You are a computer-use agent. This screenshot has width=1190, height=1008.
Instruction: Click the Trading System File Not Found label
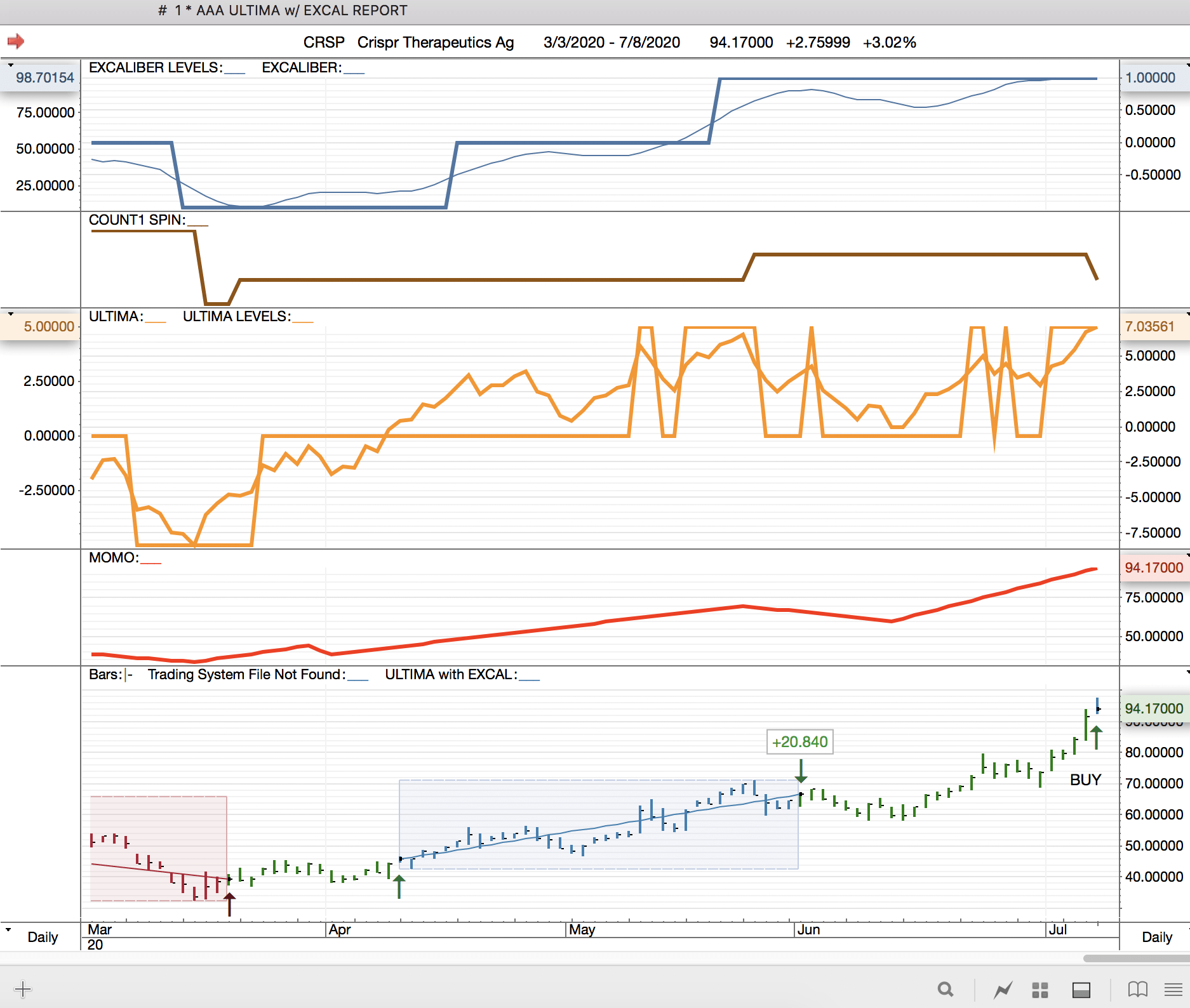(246, 674)
